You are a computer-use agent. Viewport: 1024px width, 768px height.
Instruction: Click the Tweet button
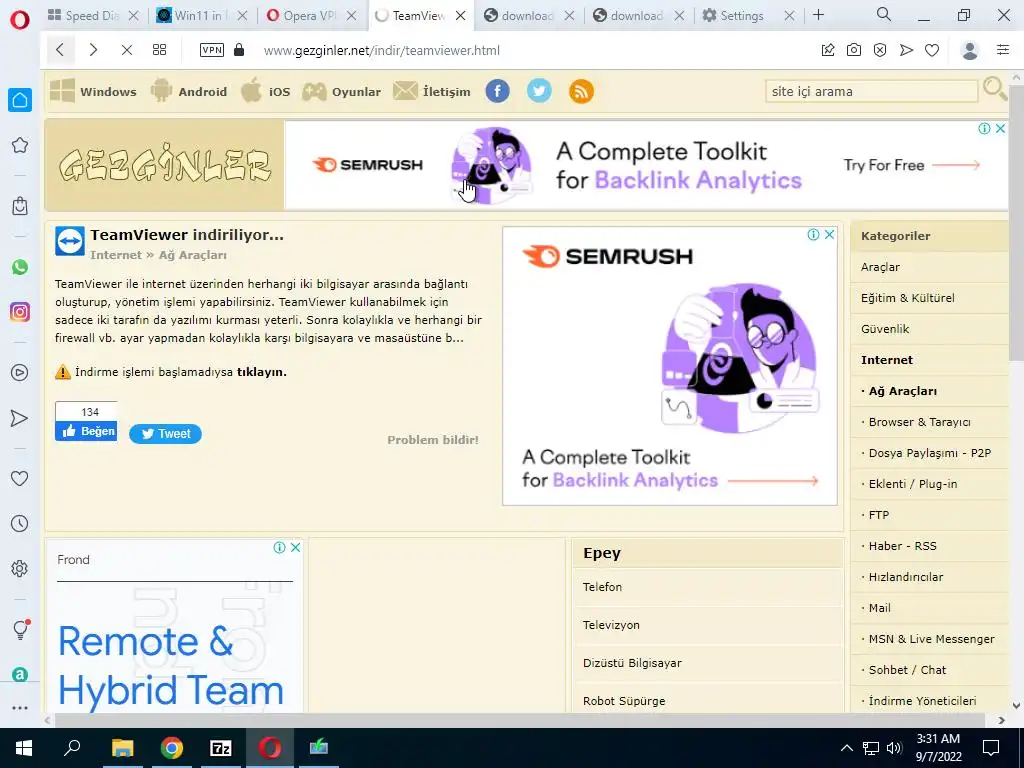click(165, 434)
